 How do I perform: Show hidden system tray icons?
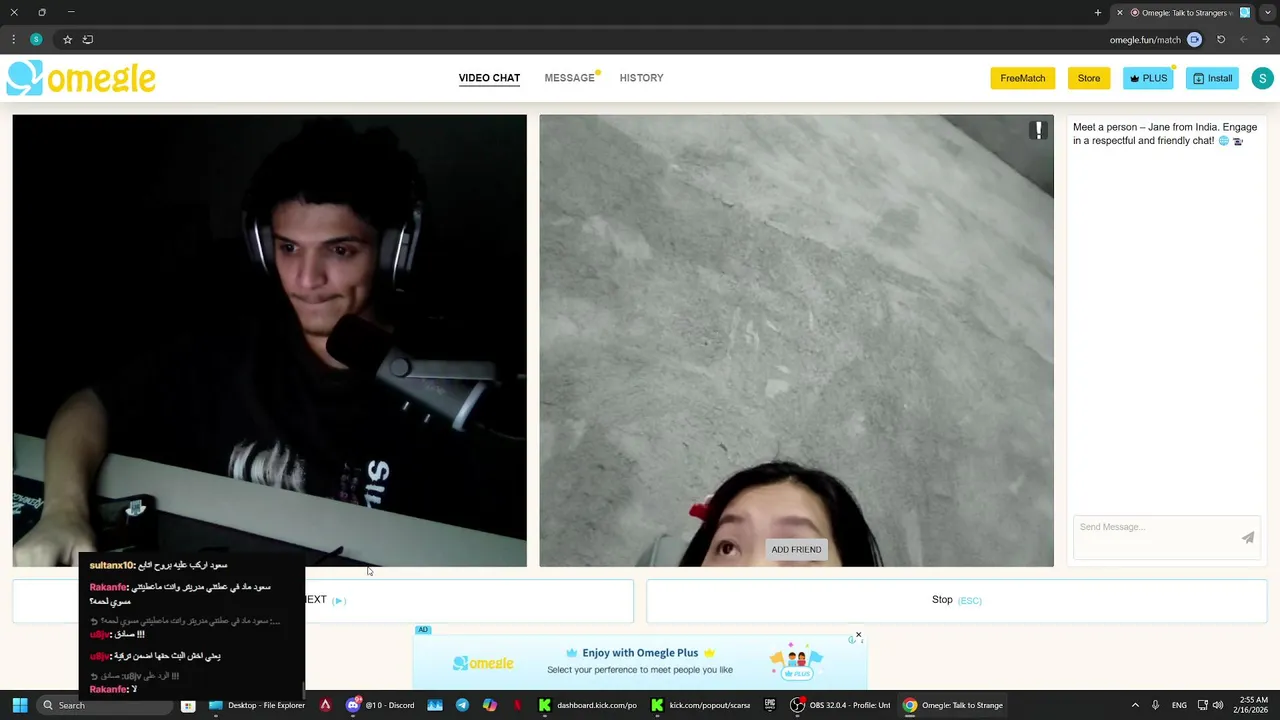tap(1135, 705)
